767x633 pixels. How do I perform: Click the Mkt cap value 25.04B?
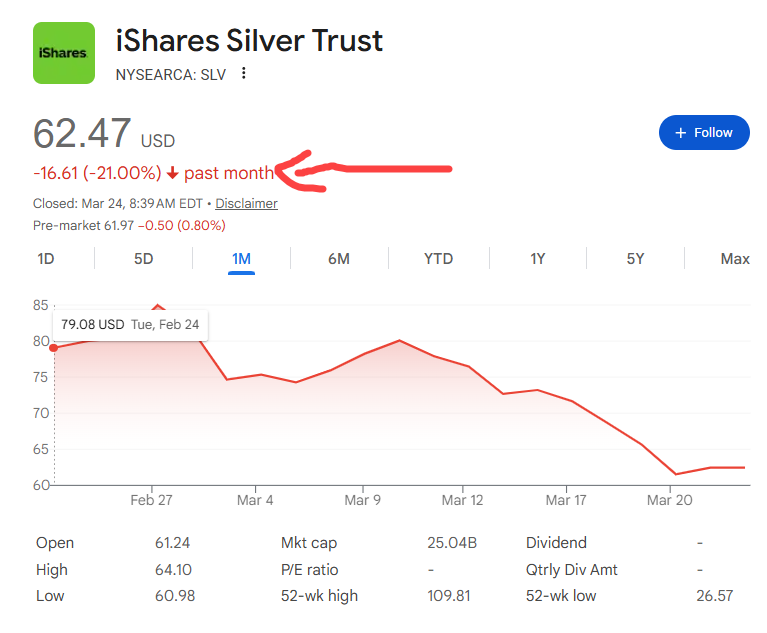click(x=452, y=543)
